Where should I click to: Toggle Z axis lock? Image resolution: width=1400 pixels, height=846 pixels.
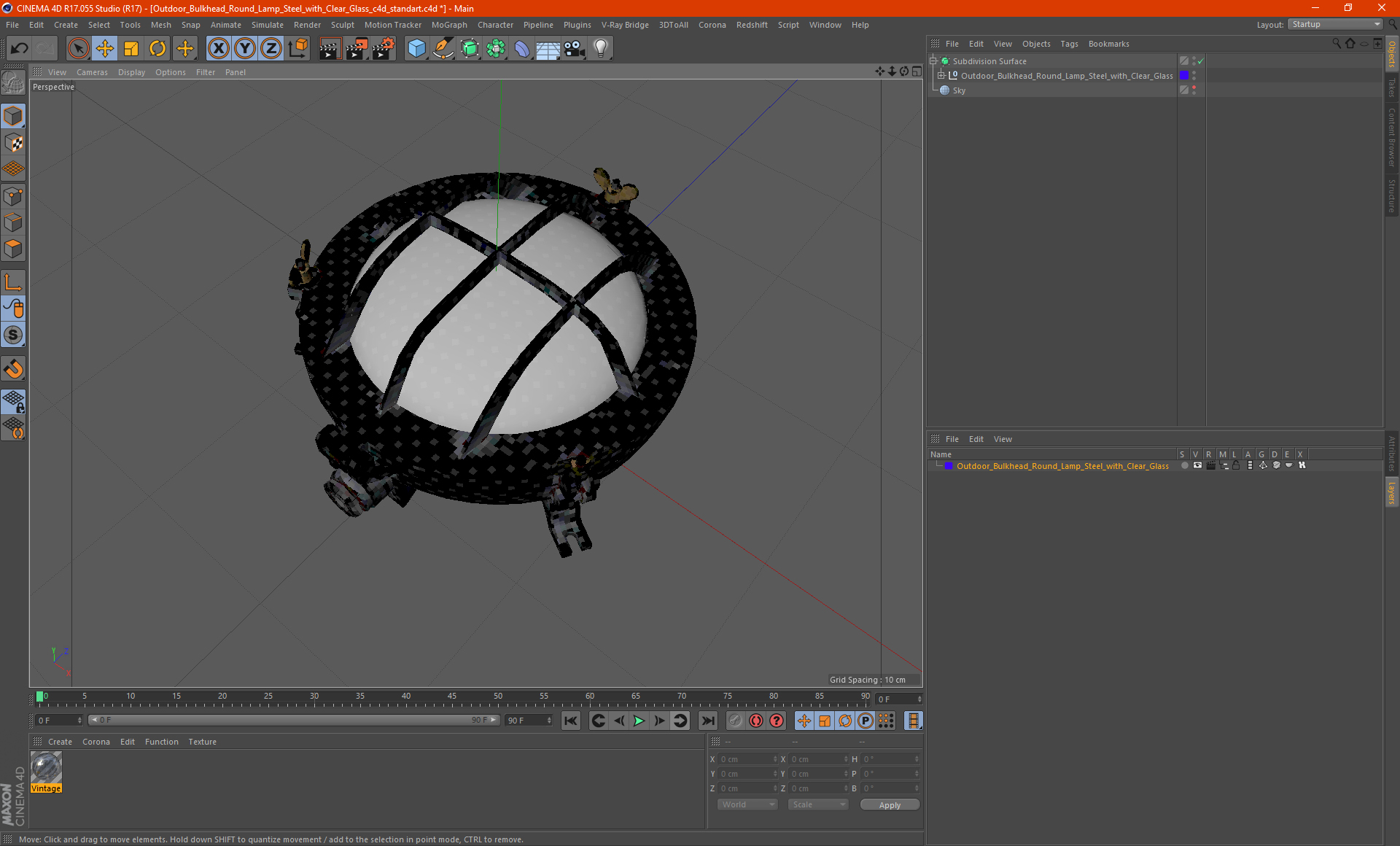coord(271,49)
